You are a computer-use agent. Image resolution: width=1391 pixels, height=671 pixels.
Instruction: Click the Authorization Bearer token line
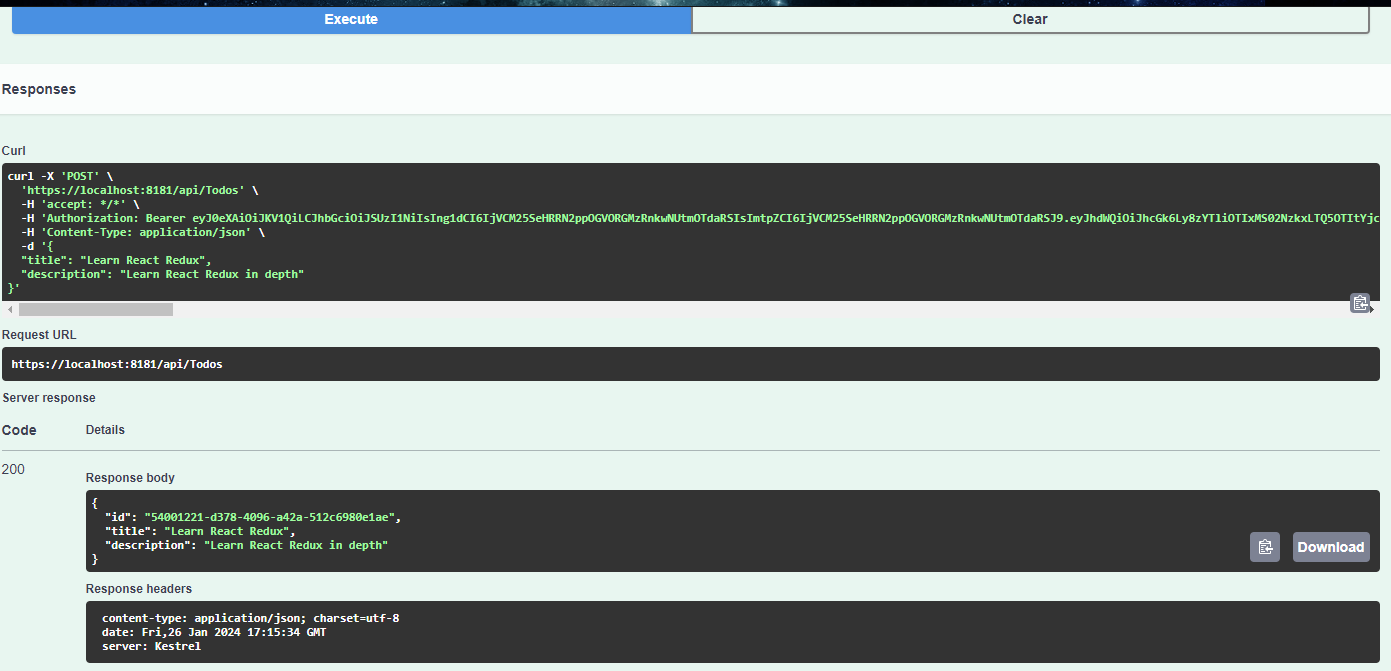tap(700, 217)
